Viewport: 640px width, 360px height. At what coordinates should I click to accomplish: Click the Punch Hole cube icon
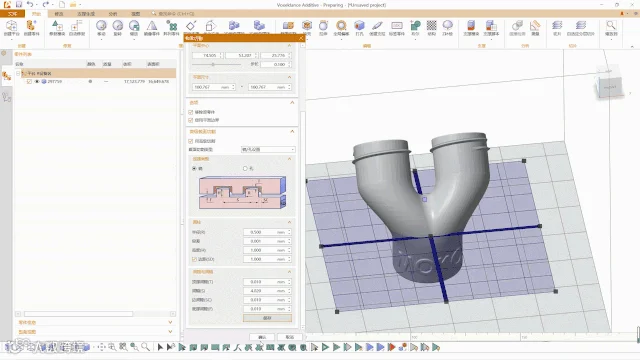pyautogui.click(x=359, y=26)
